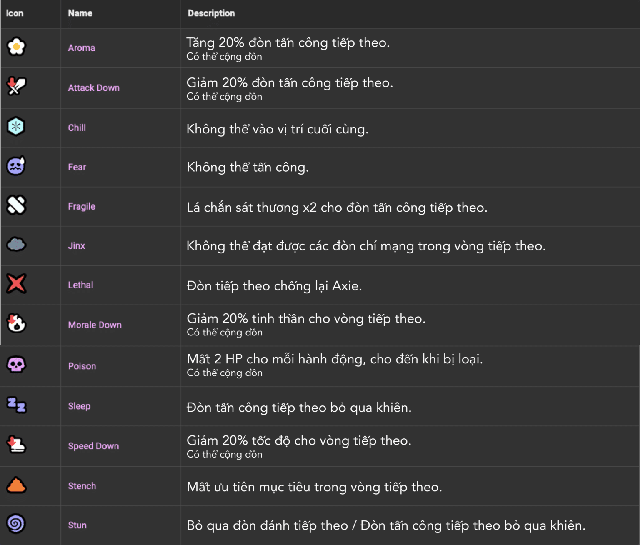Screen dimensions: 640x545
Task: Select the Fragile broken shield icon
Action: [16, 205]
